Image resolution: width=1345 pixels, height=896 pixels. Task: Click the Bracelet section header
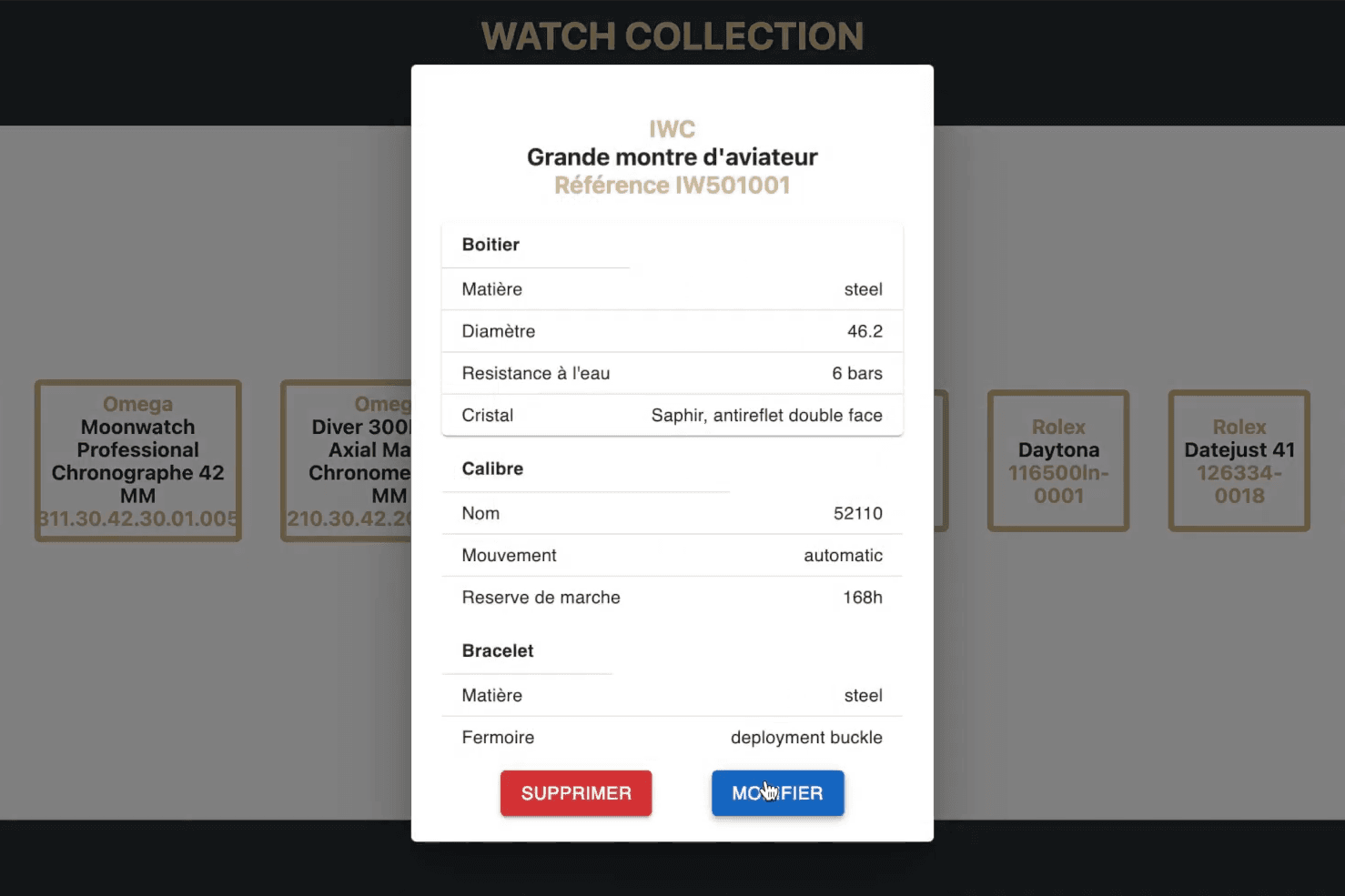498,650
